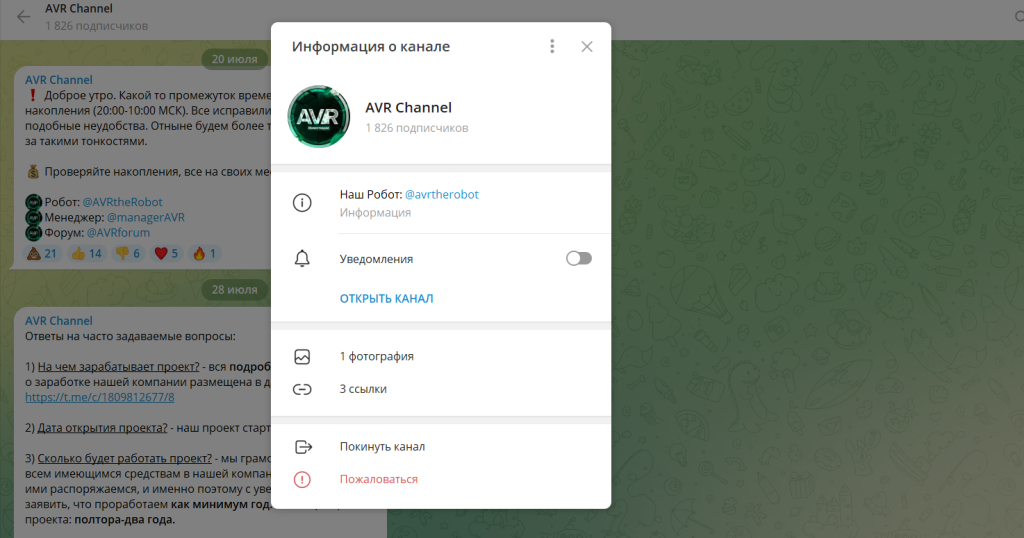Screen dimensions: 1024x538
Task: Click the Информация о канале dialog title
Action: [x=370, y=46]
